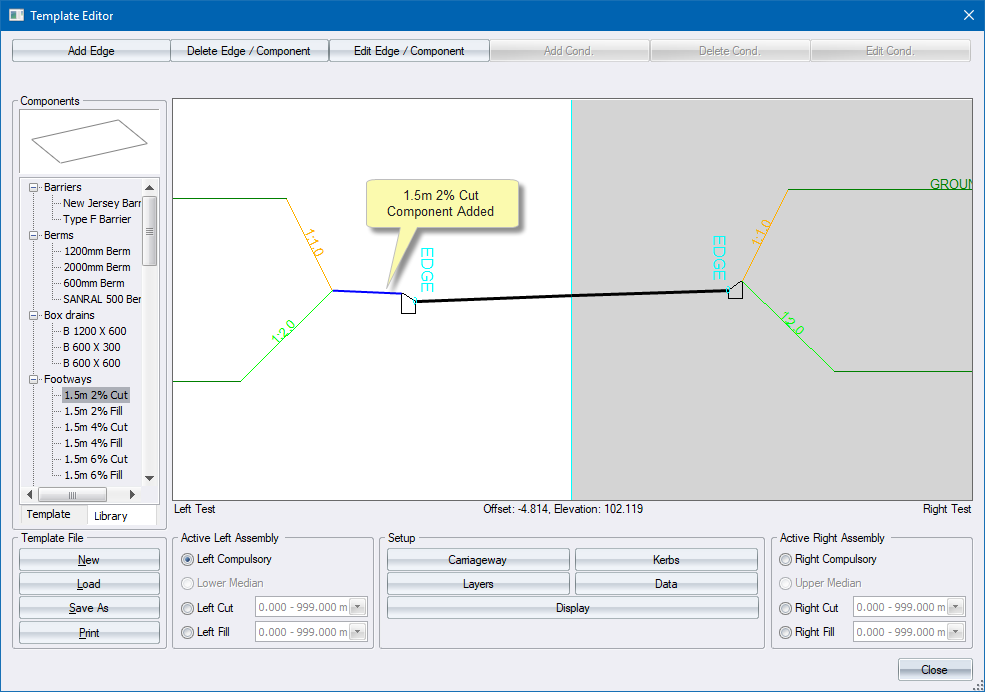Click the tree's horizontal scroll right arrow

coord(133,495)
